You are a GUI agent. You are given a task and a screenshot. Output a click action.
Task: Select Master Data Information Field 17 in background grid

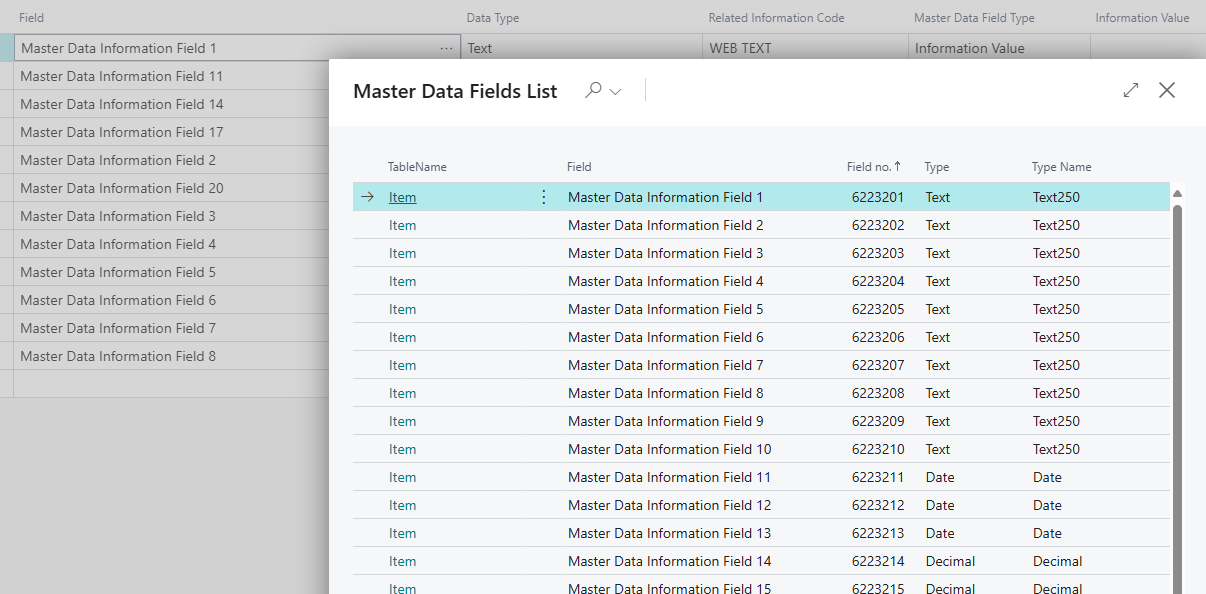tap(121, 132)
